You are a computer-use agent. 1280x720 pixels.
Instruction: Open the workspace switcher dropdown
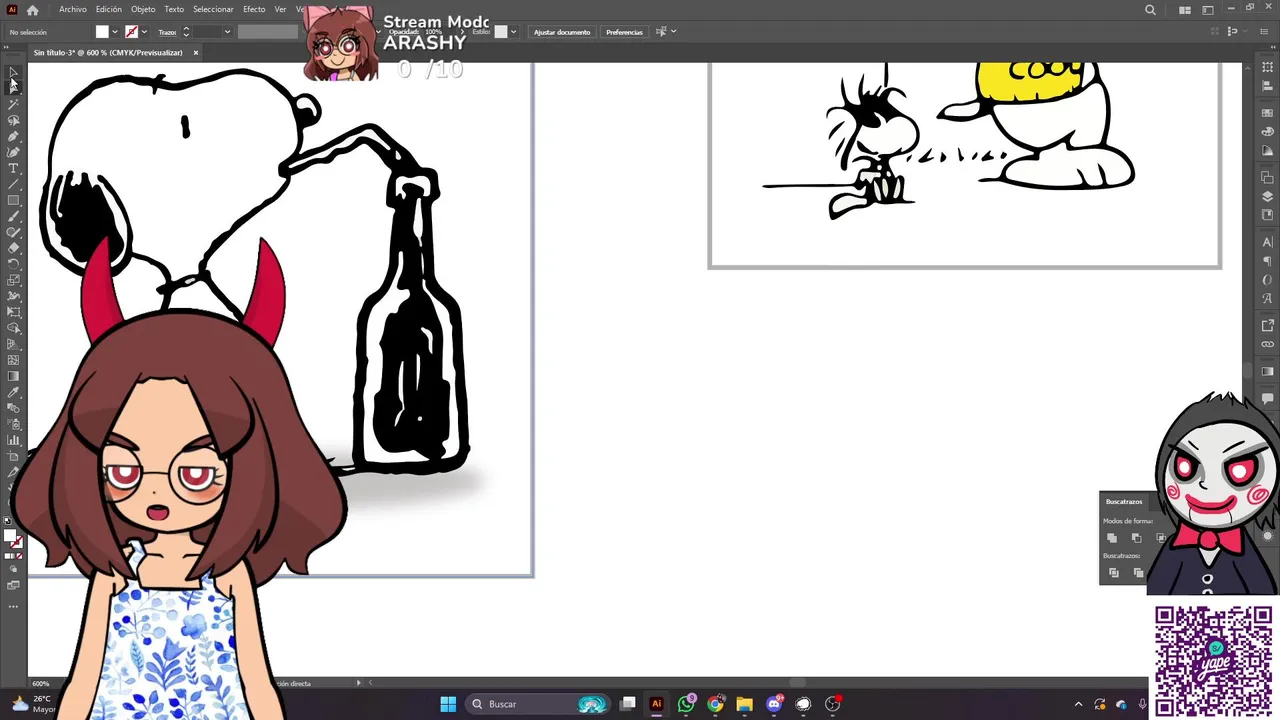click(x=1208, y=10)
